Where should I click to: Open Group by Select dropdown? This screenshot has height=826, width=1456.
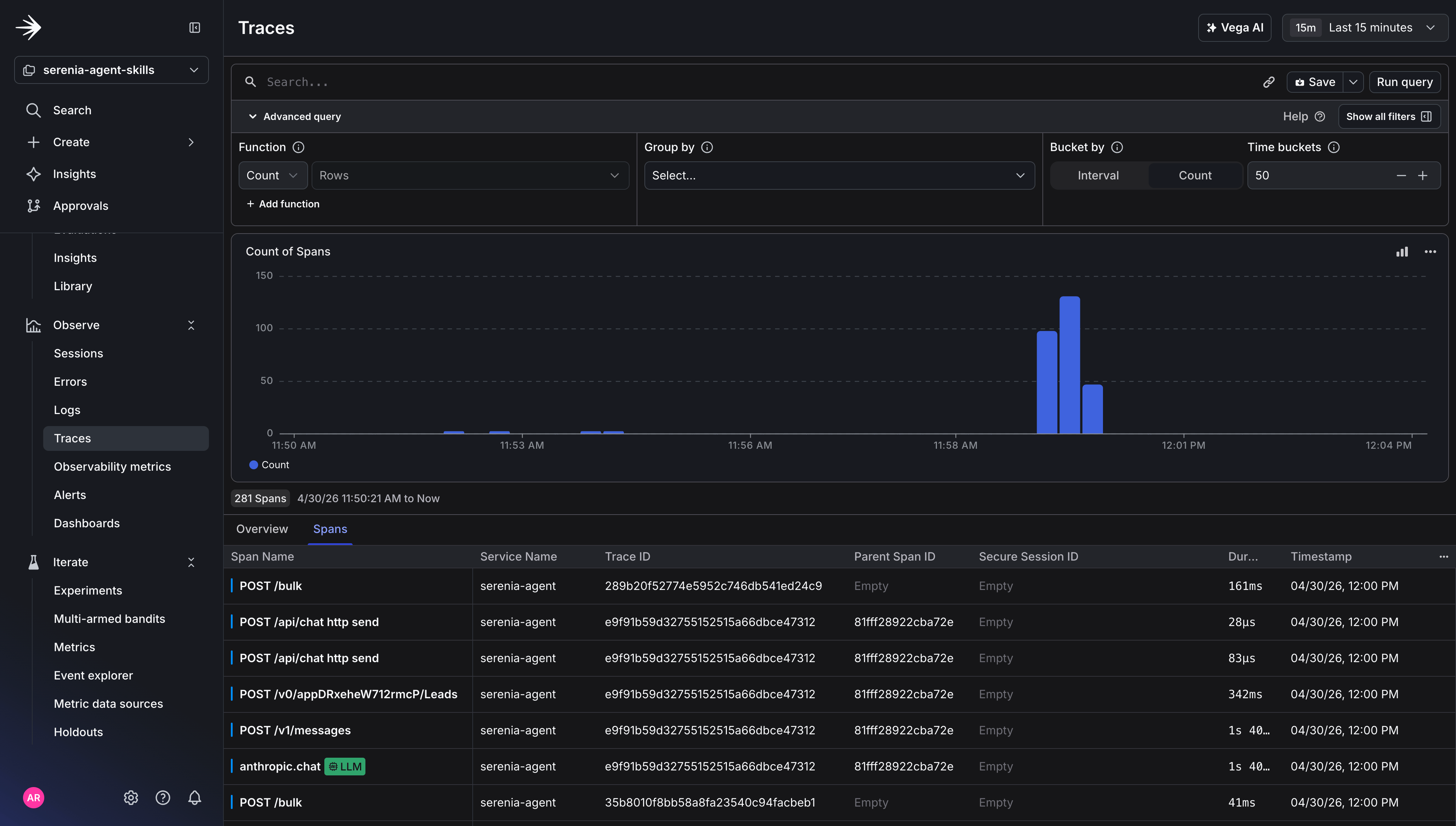click(x=839, y=176)
